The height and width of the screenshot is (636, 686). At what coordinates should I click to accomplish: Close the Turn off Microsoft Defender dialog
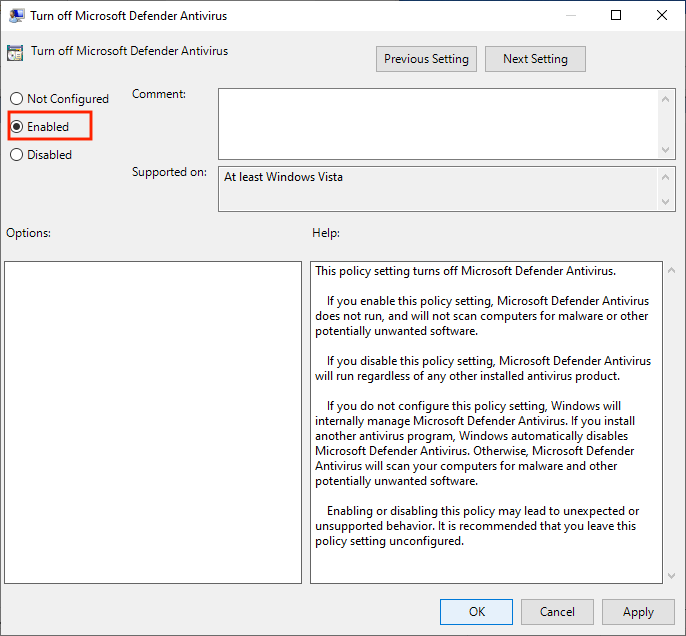(662, 15)
